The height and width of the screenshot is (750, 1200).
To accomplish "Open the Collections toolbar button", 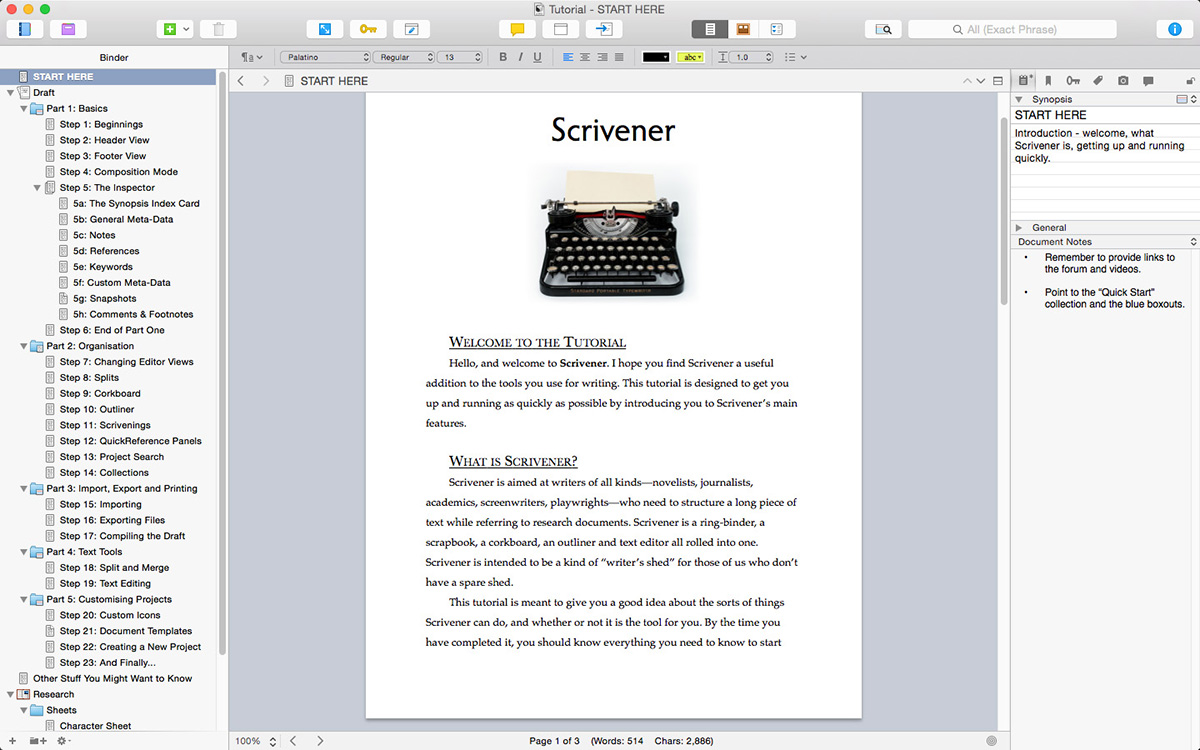I will pos(68,29).
